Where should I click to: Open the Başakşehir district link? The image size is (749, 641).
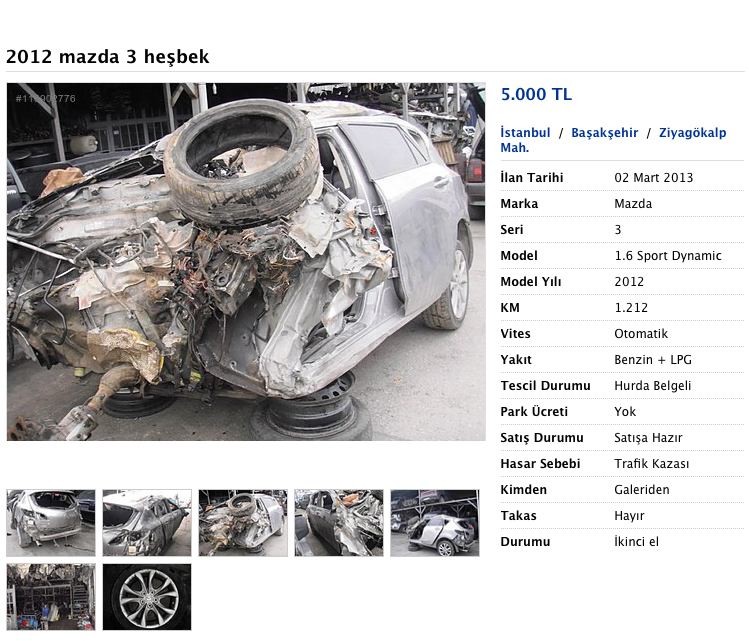(x=604, y=132)
